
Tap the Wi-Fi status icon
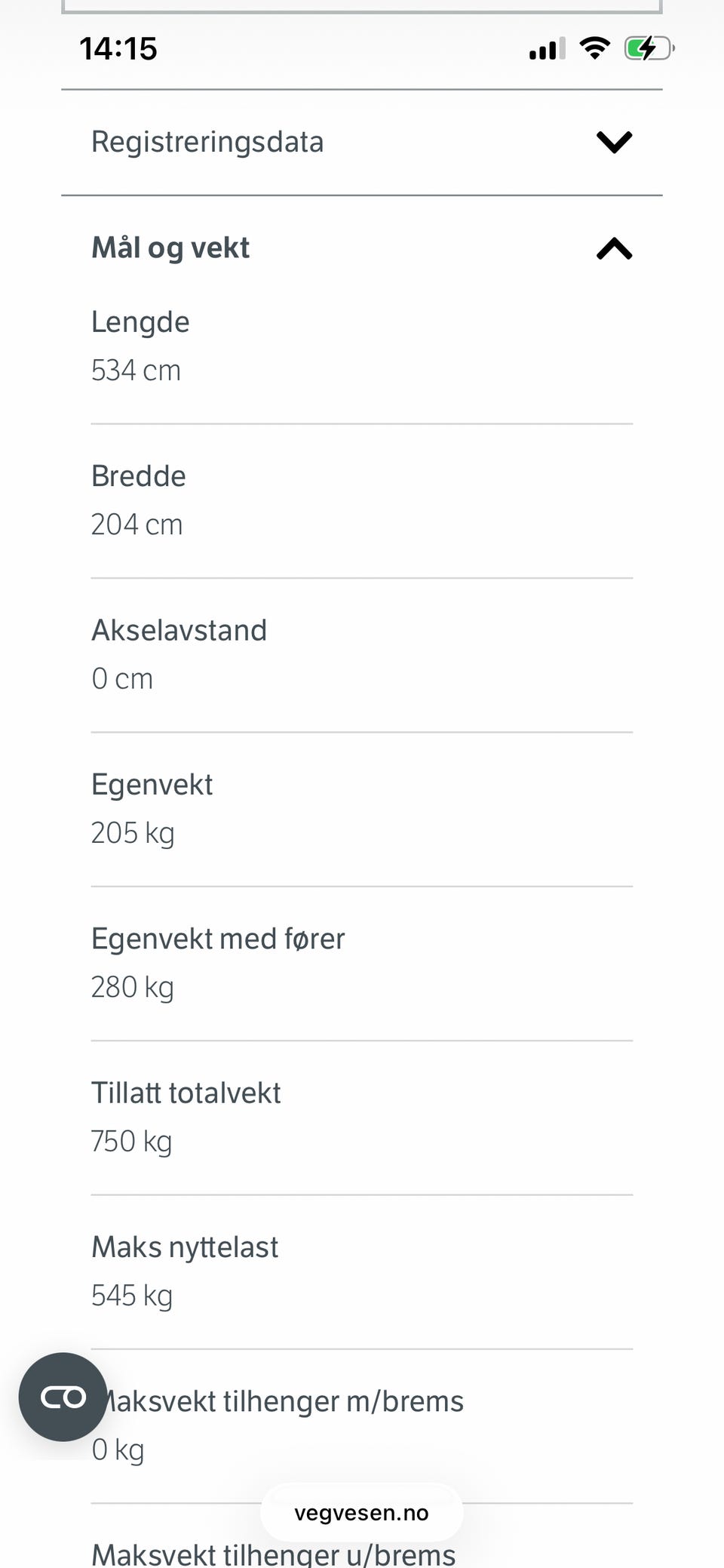point(594,49)
